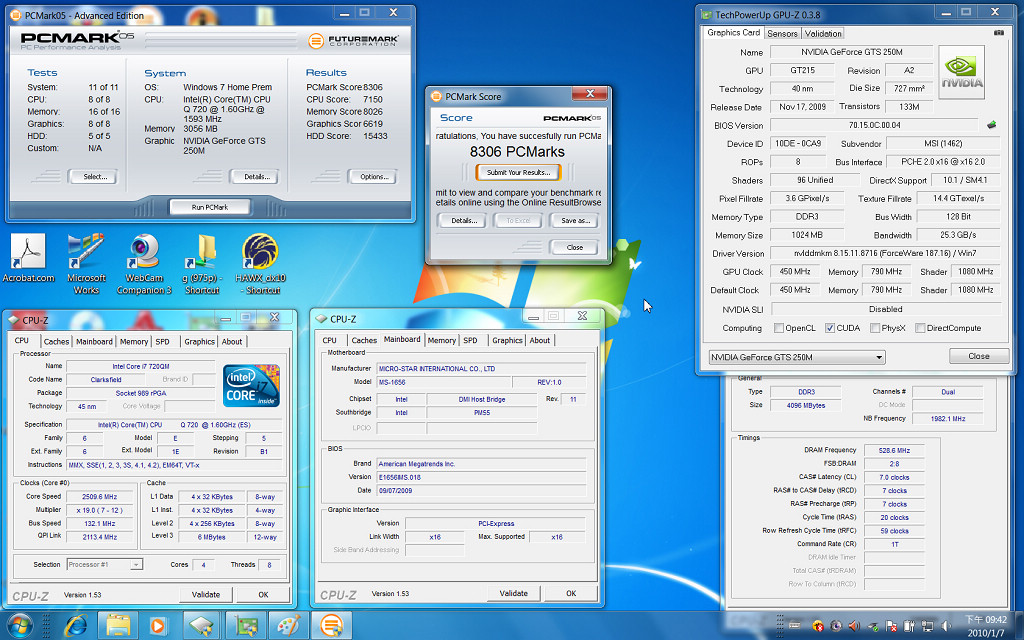This screenshot has height=640, width=1024.
Task: Click the keyboard icon in system tray
Action: pos(795,626)
